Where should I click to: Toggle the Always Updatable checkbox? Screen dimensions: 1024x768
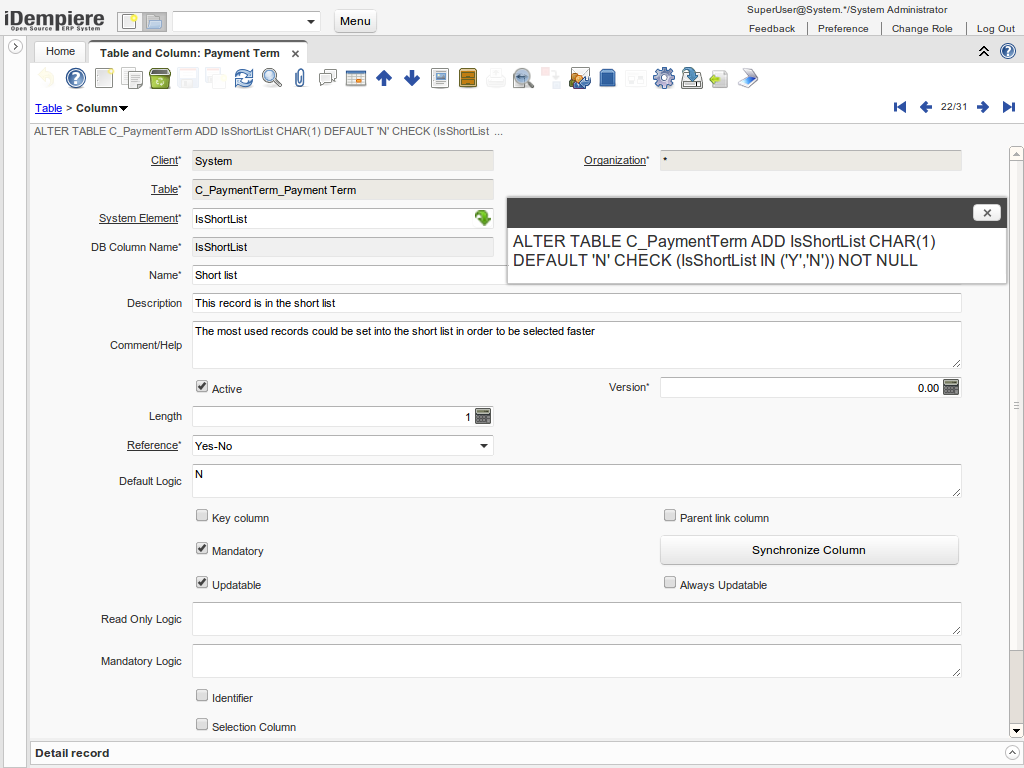coord(670,583)
